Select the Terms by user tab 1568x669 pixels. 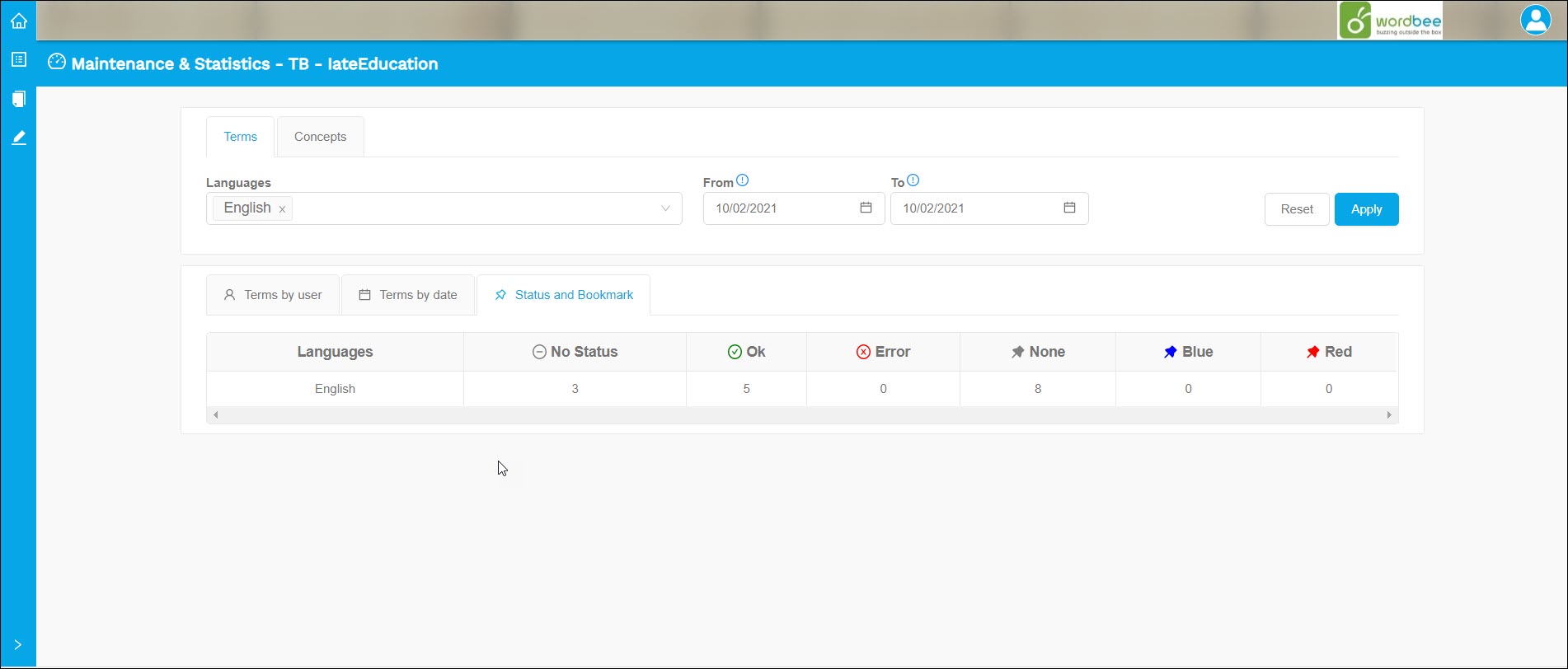(273, 295)
